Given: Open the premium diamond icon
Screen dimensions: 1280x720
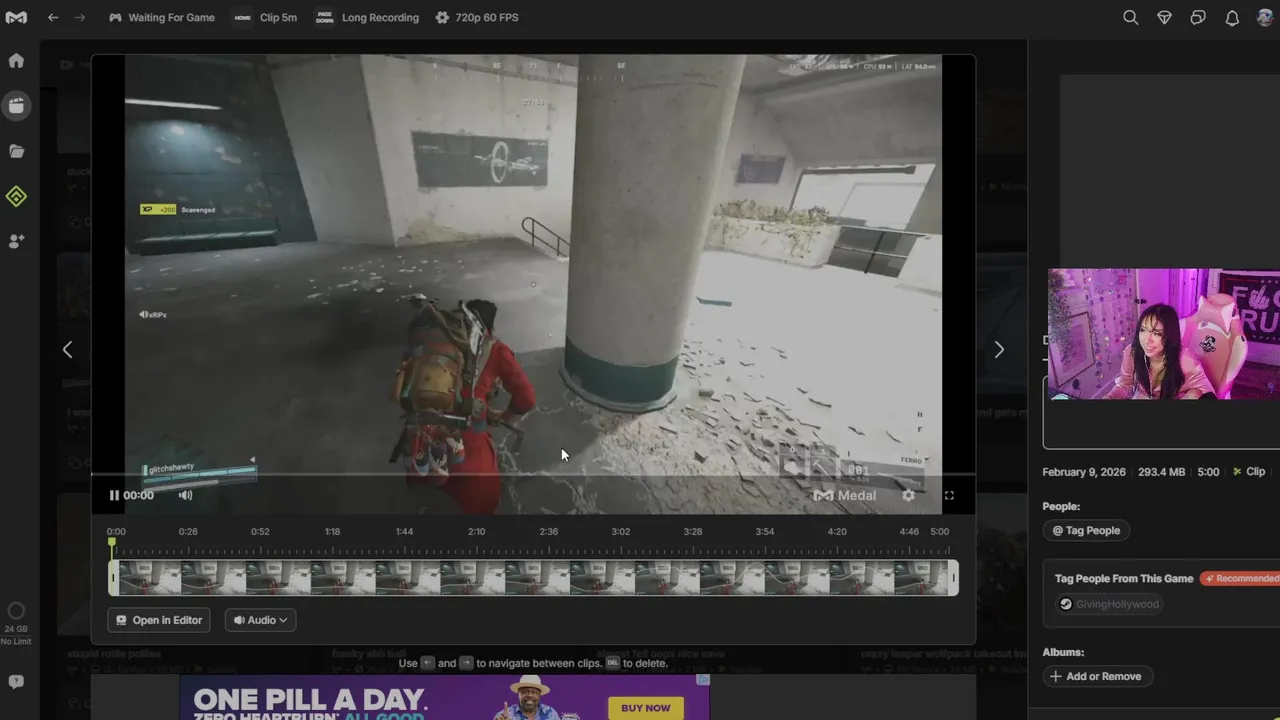Looking at the screenshot, I should click(x=1164, y=17).
